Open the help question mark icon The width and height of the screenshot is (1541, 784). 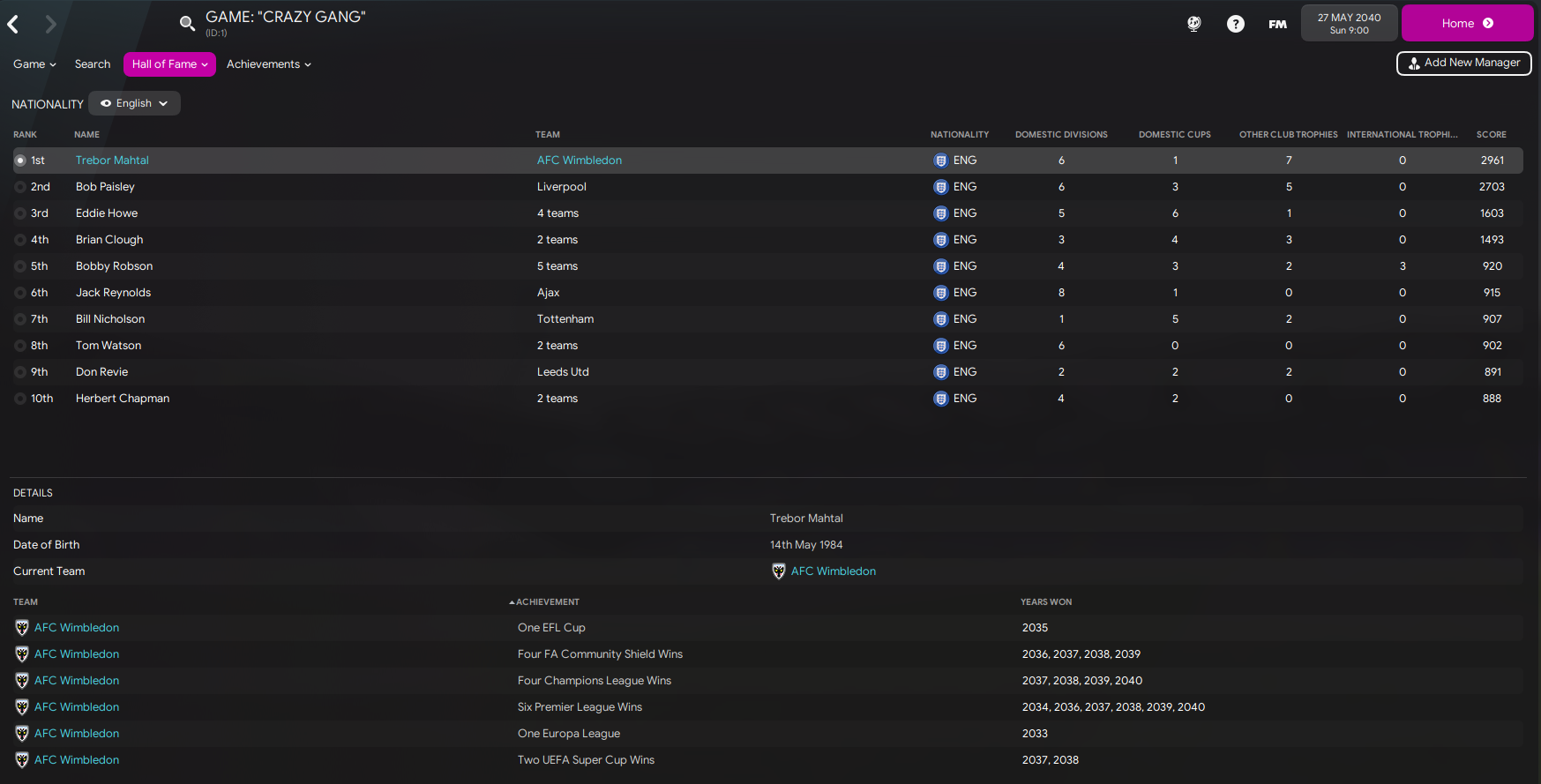(1236, 24)
